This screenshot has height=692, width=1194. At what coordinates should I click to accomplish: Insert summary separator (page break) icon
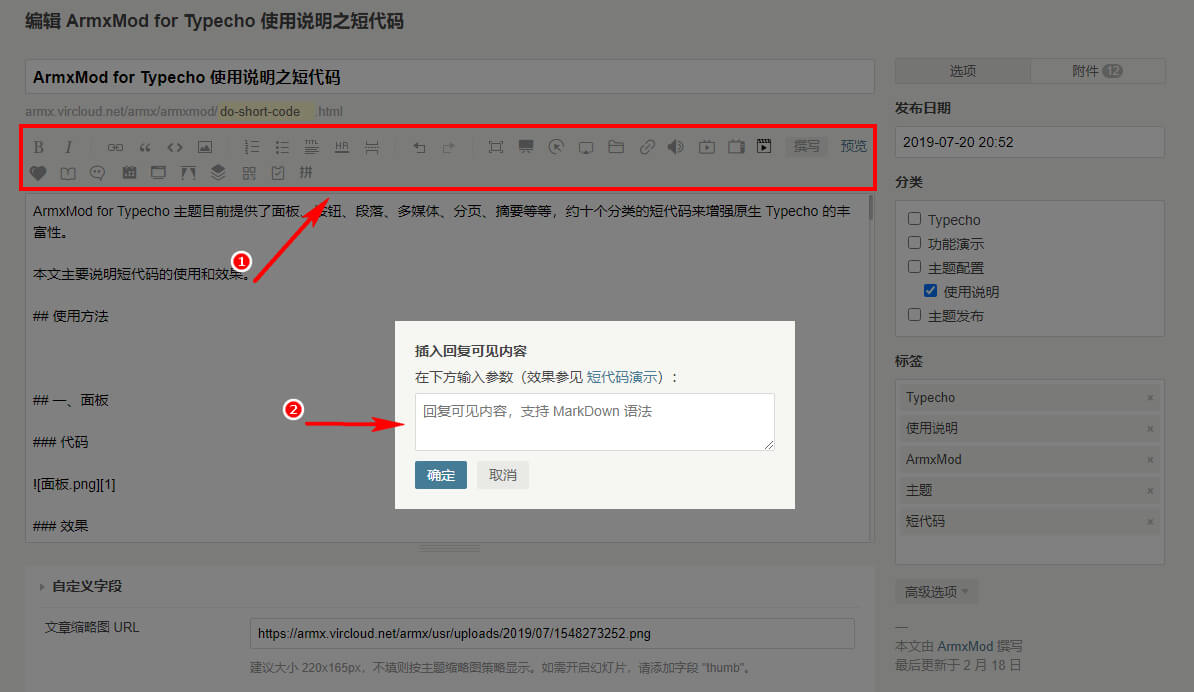[372, 147]
